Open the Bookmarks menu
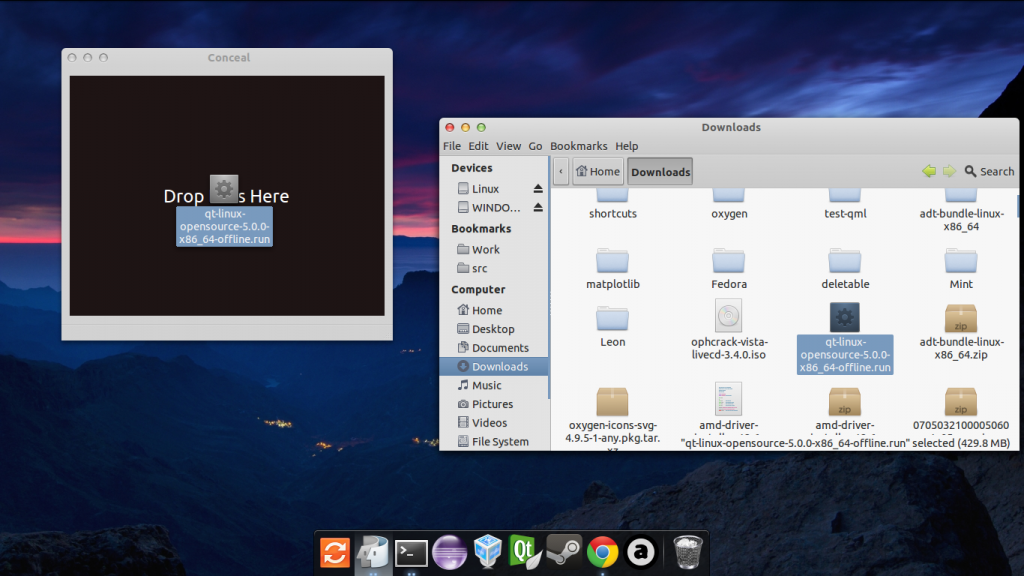The image size is (1024, 576). click(578, 146)
